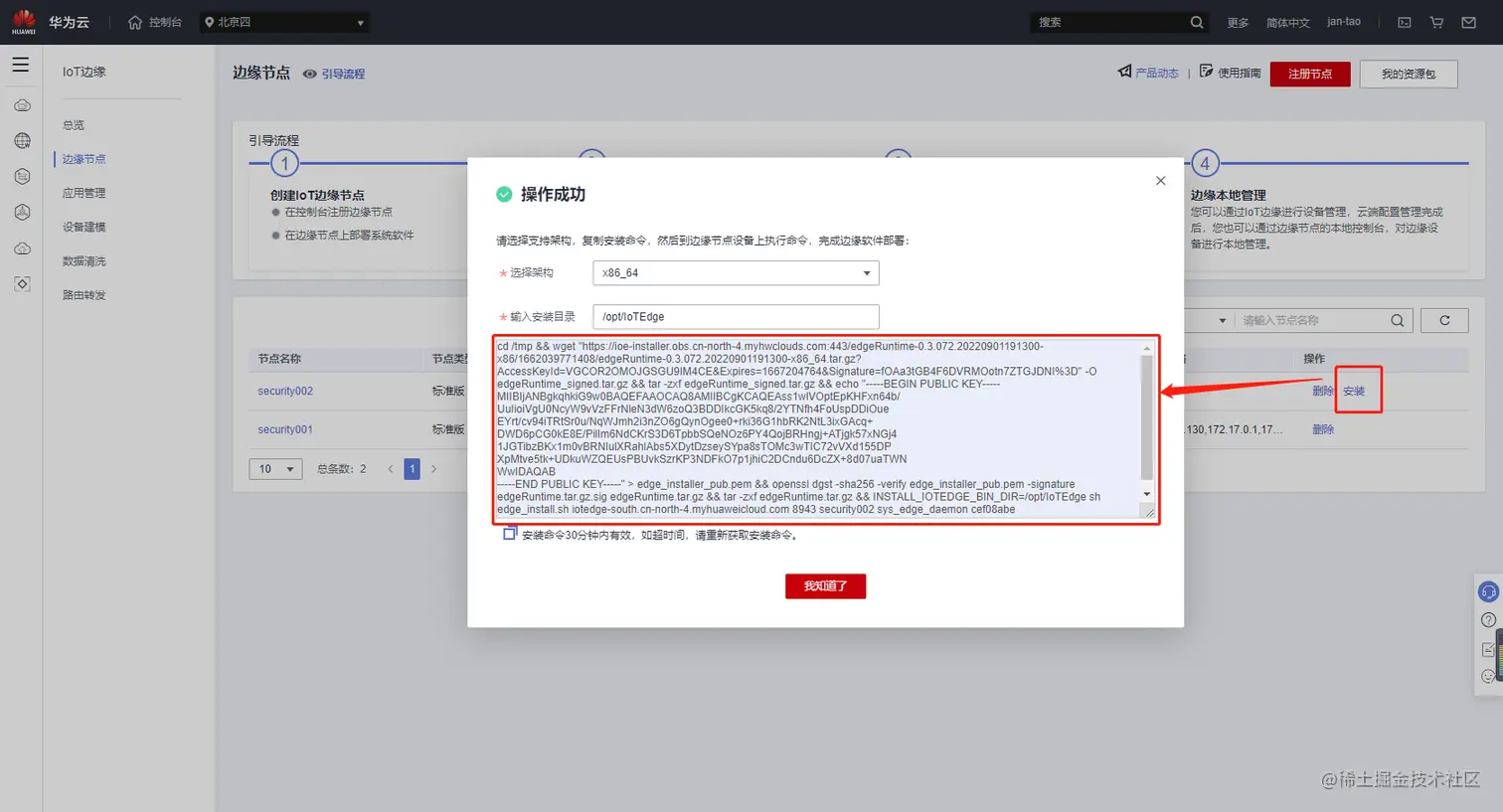Open the 北京四 region dropdown

point(284,22)
